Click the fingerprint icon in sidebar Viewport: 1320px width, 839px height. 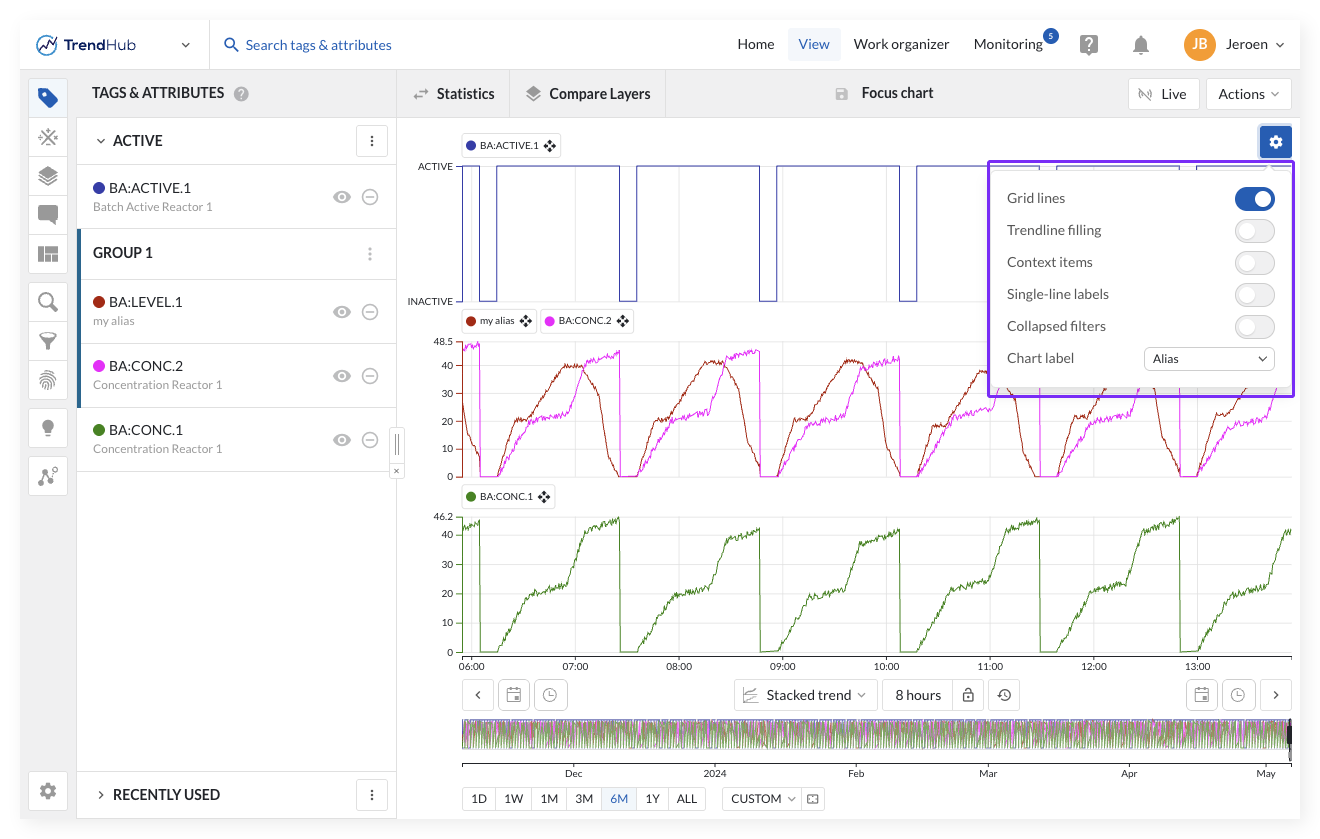pos(48,380)
